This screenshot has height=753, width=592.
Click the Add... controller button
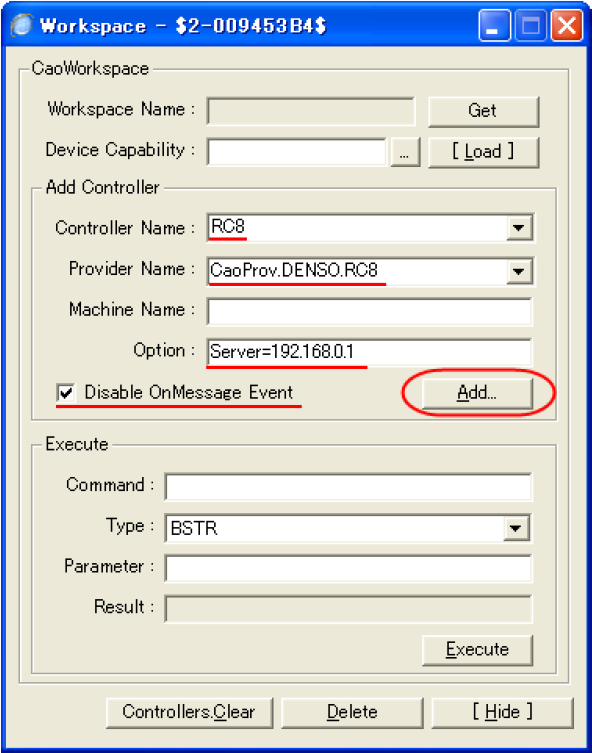[477, 393]
